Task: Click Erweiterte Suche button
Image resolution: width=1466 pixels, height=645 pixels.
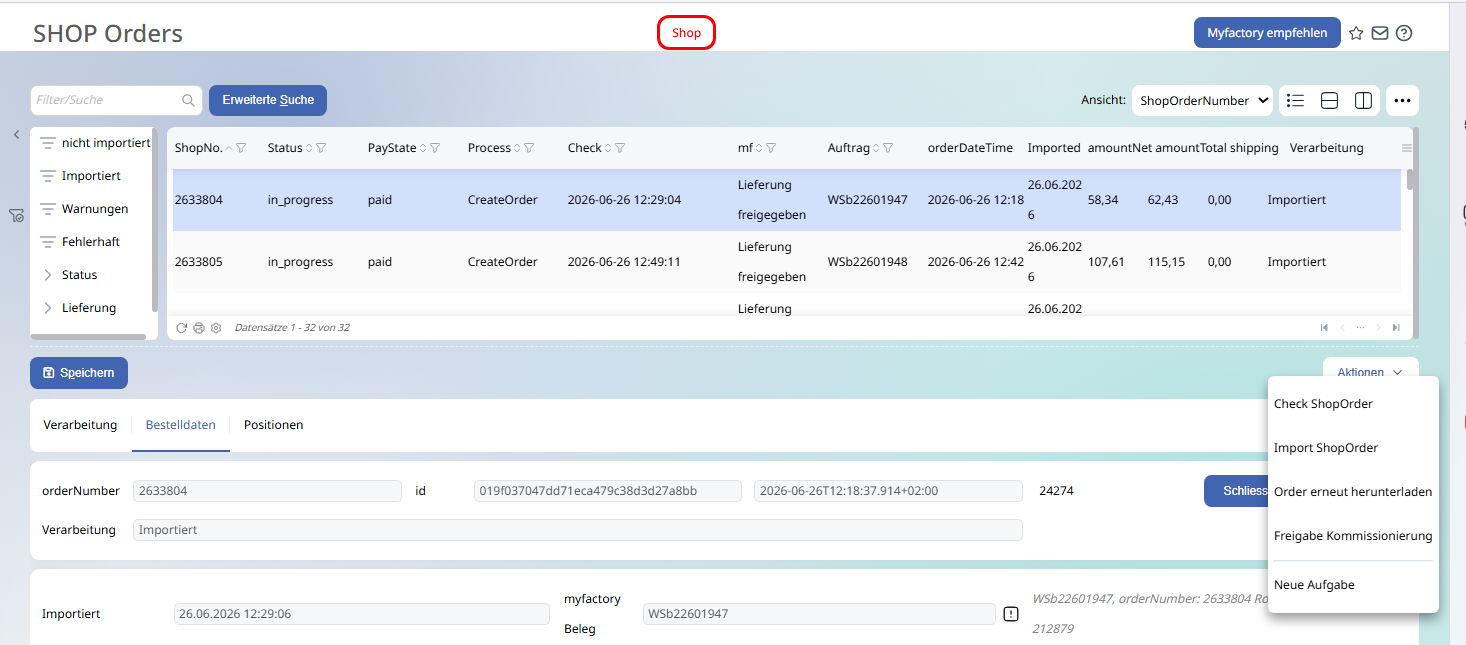Action: 268,100
